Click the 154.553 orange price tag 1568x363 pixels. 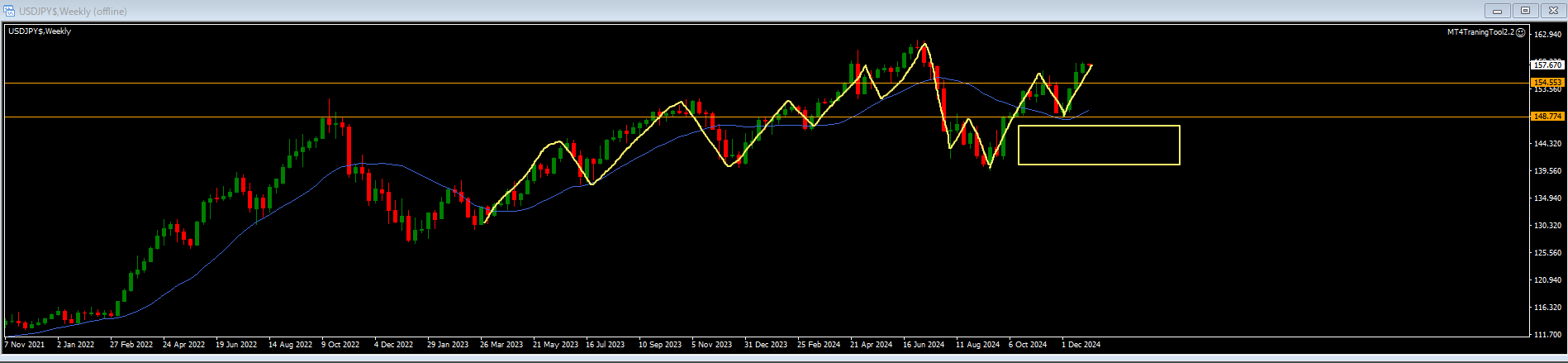point(1547,83)
